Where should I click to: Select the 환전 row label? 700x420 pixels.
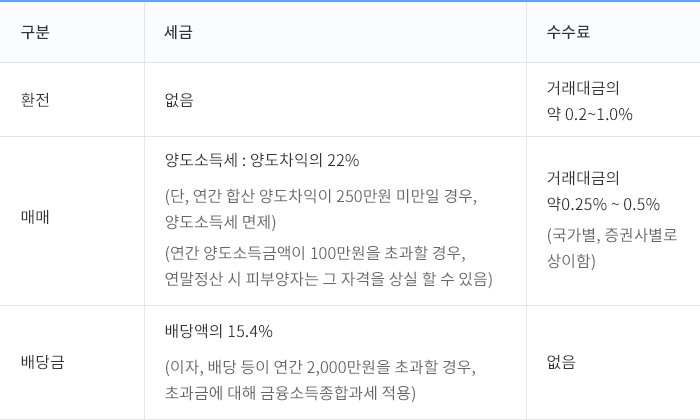pyautogui.click(x=35, y=100)
